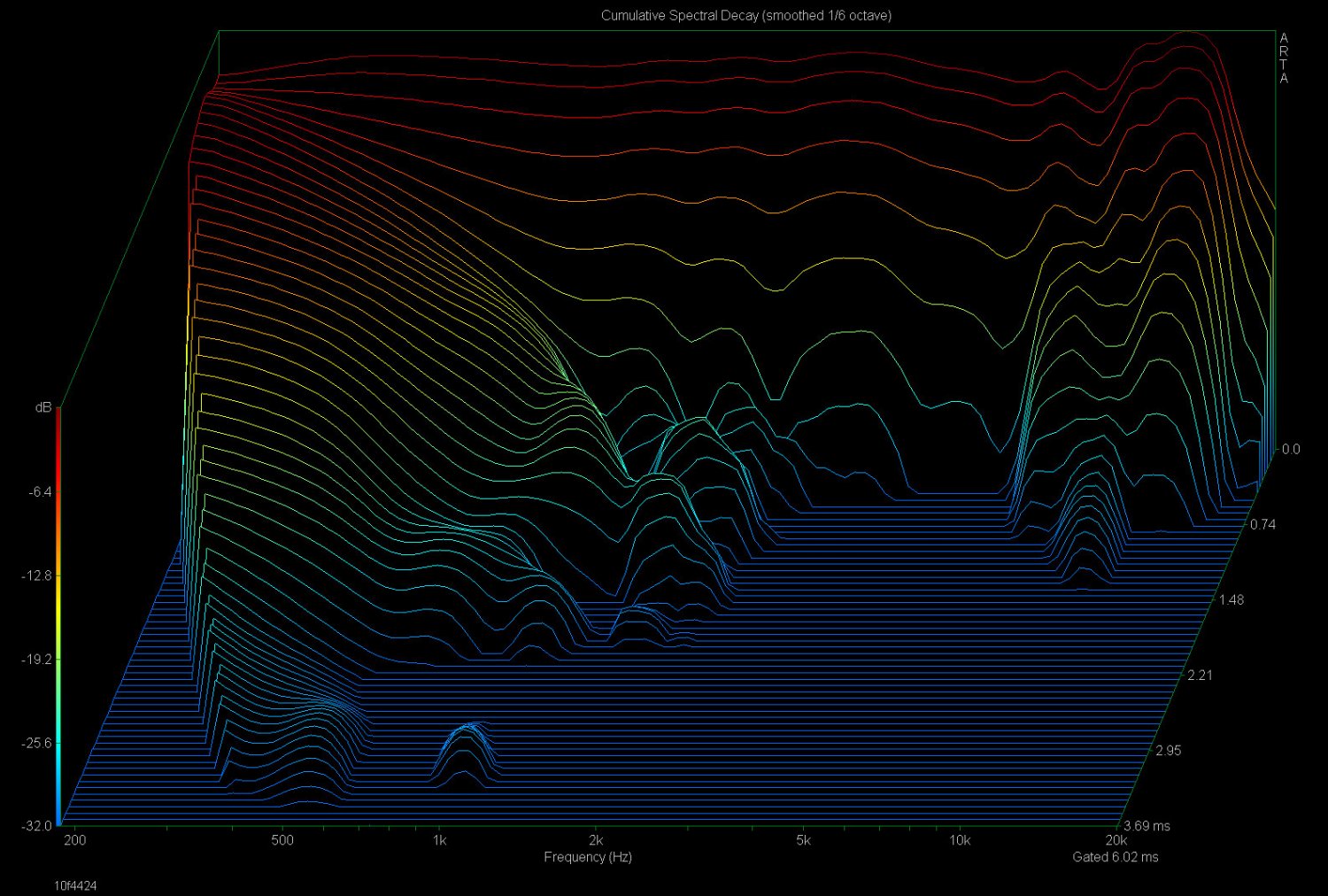Click the '0.74' time axis value
1328x896 pixels.
pos(1262,524)
